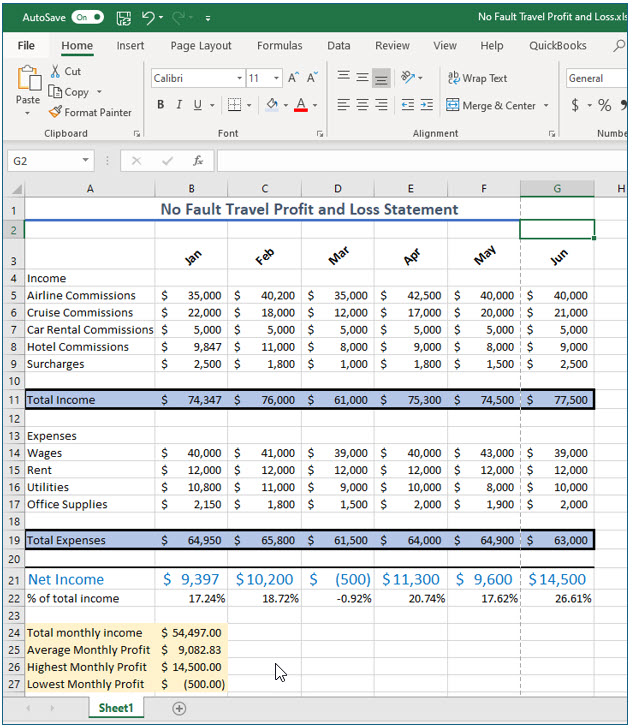Toggle Underline formatting

coord(197,105)
